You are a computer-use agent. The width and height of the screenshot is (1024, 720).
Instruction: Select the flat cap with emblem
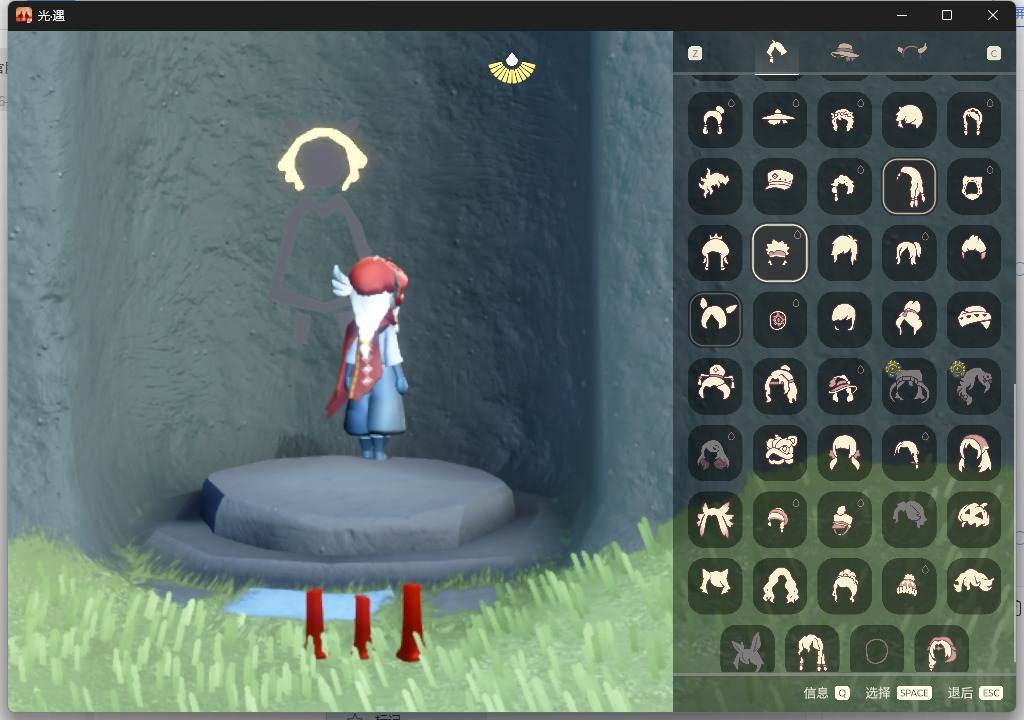pos(780,186)
